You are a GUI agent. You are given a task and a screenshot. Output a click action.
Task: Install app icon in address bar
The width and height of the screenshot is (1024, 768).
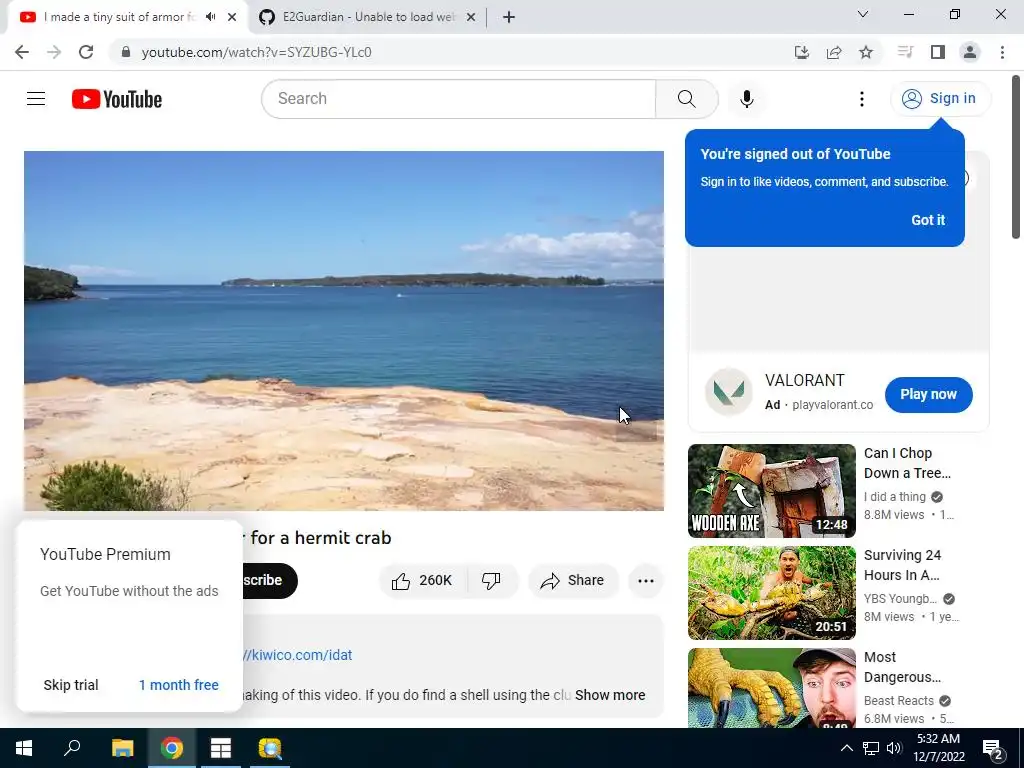tap(801, 52)
